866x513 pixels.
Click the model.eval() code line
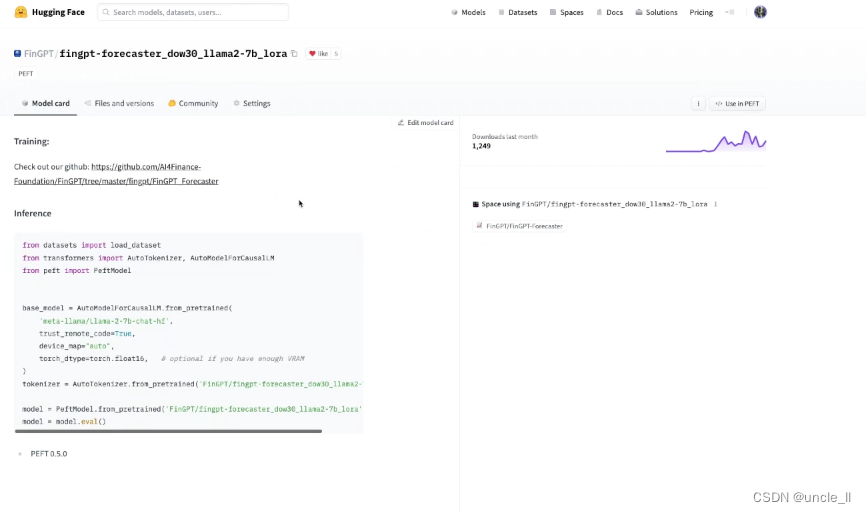click(x=64, y=421)
